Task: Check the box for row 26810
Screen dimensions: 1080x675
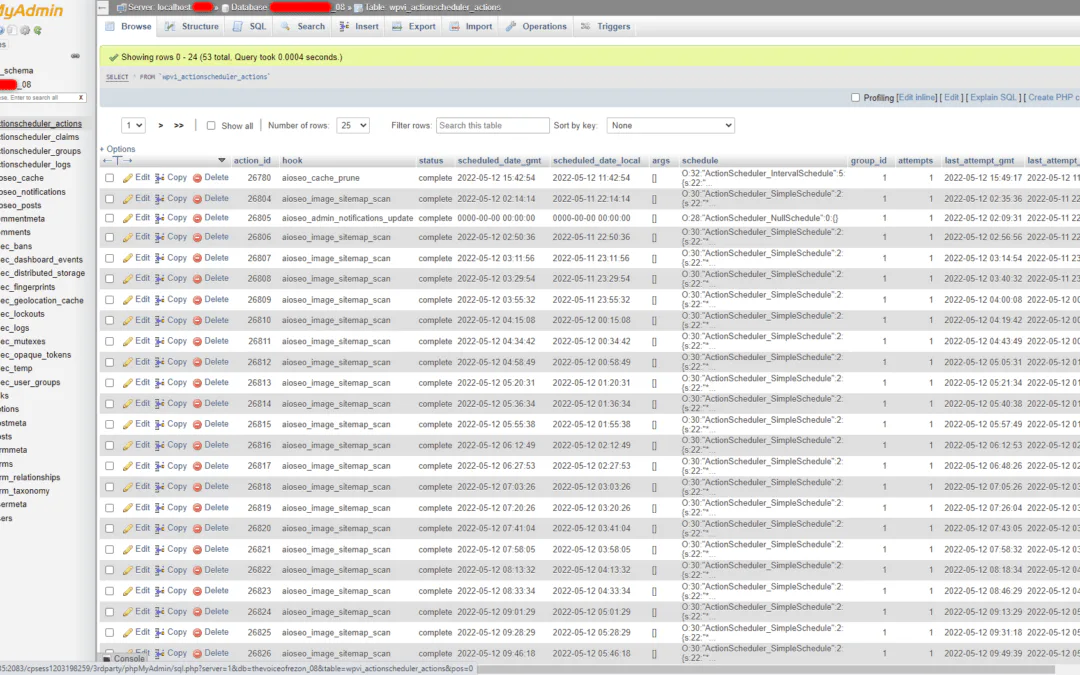Action: pyautogui.click(x=110, y=320)
